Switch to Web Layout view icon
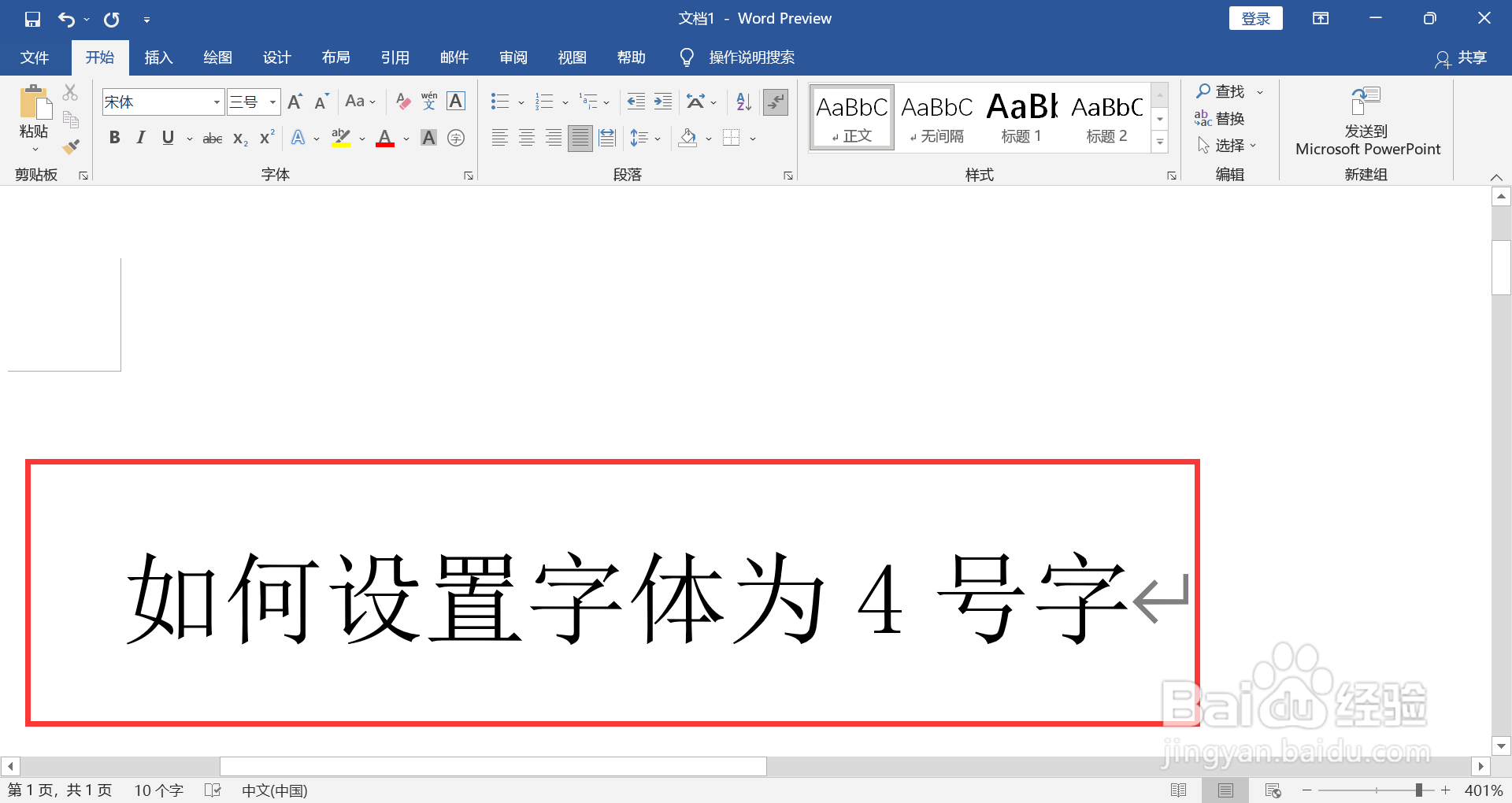The image size is (1512, 803). click(x=1273, y=790)
